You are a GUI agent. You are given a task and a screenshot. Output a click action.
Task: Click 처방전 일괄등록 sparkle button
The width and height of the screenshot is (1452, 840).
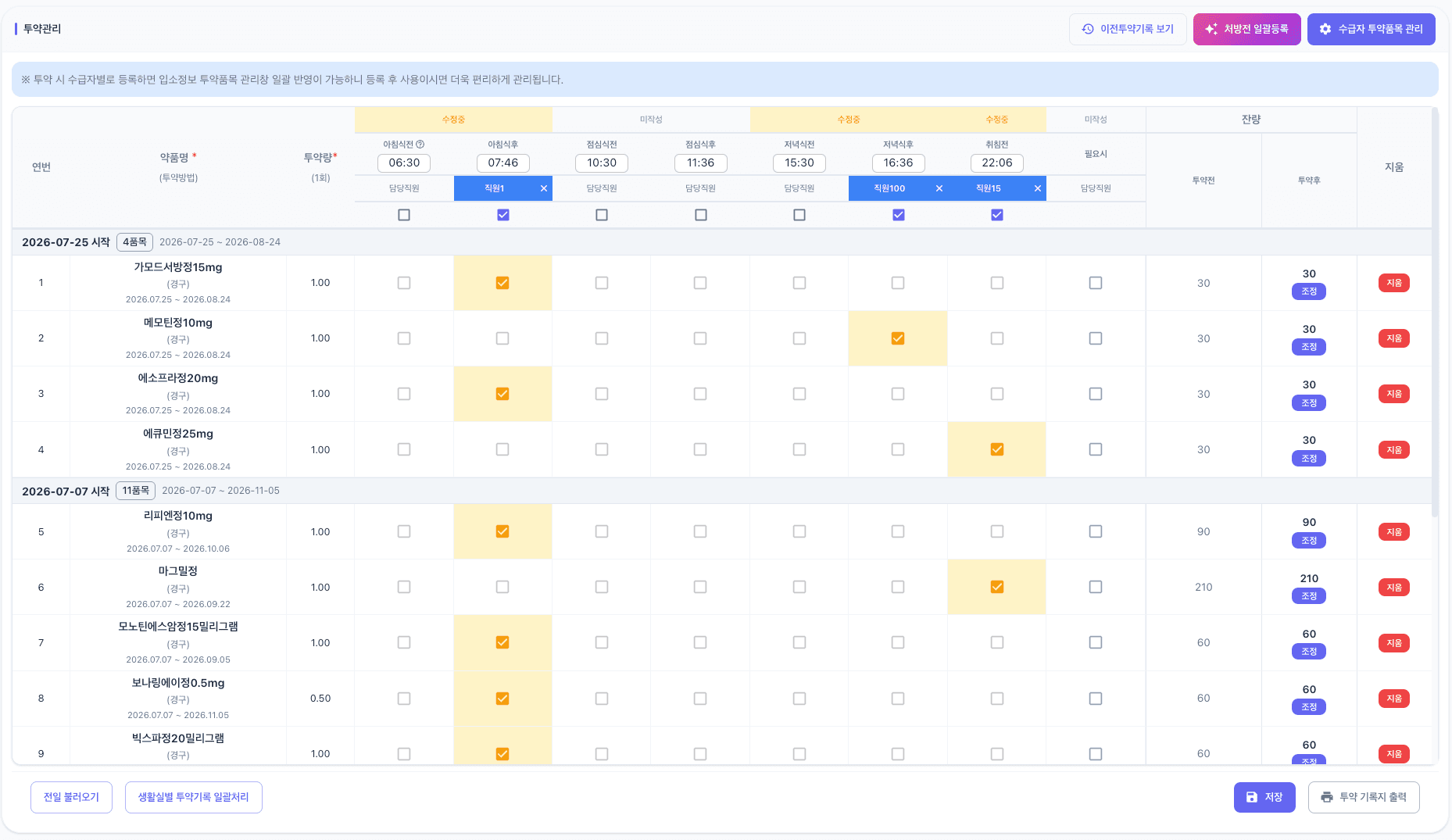(x=1246, y=29)
